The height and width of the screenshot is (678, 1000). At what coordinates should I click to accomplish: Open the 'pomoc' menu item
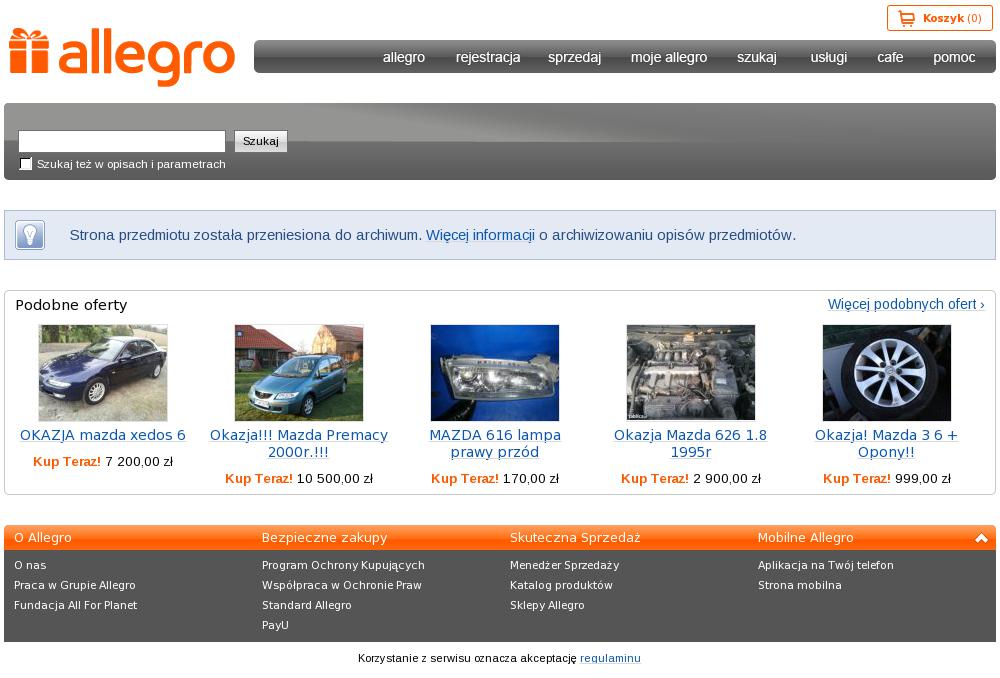pos(954,57)
